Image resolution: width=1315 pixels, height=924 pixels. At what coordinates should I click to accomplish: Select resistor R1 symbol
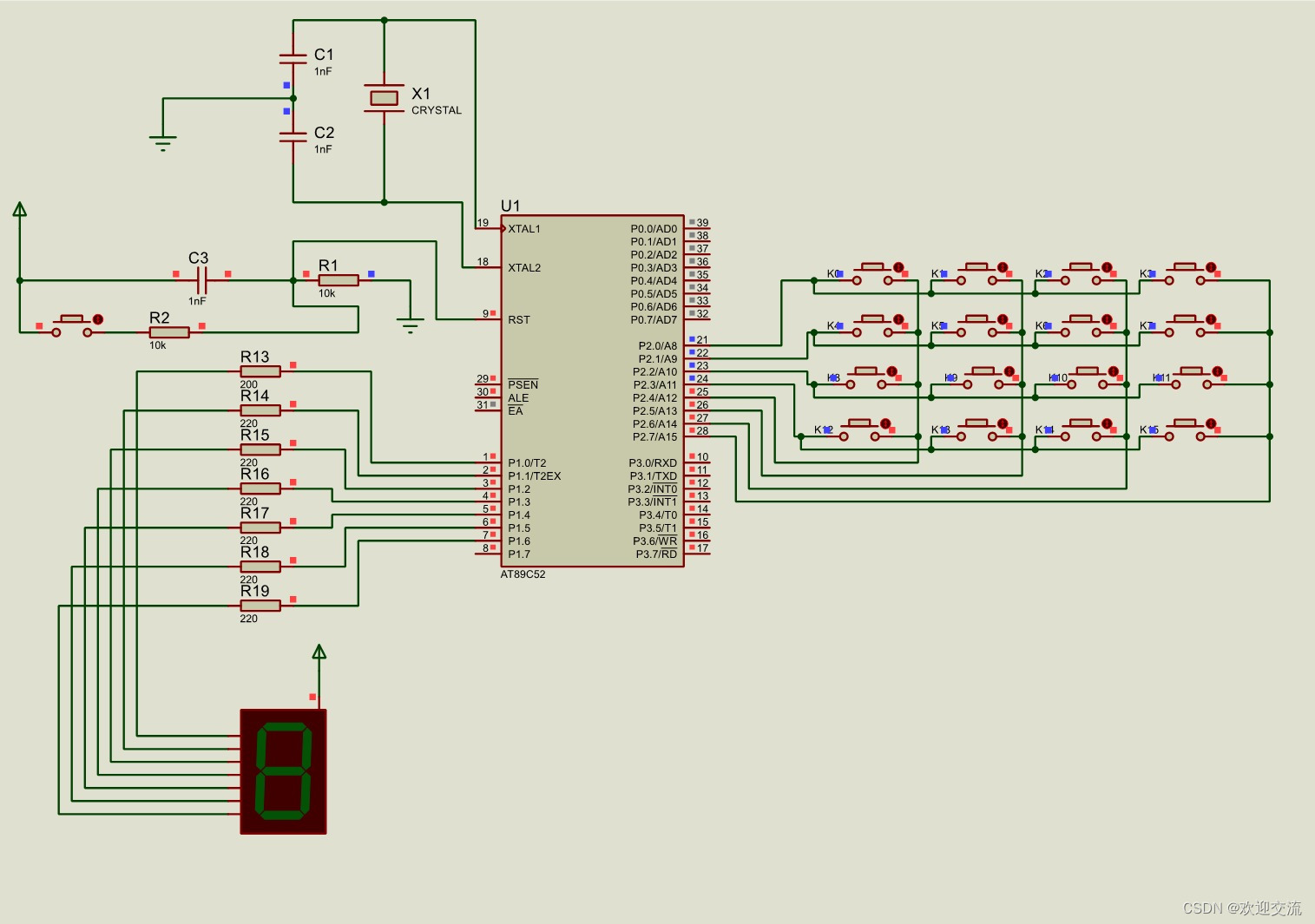point(339,280)
